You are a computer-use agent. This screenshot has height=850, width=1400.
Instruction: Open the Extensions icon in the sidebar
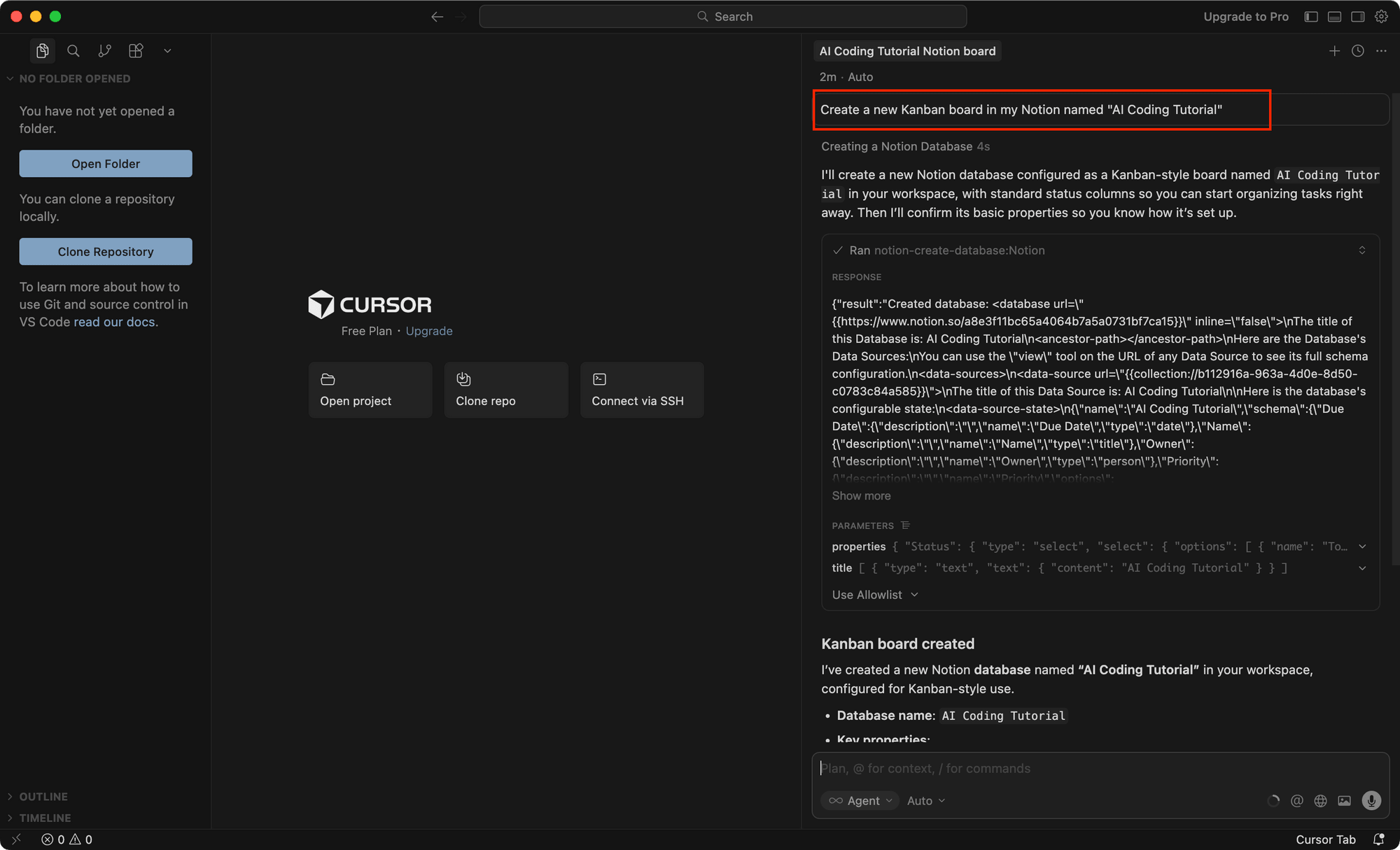point(135,50)
